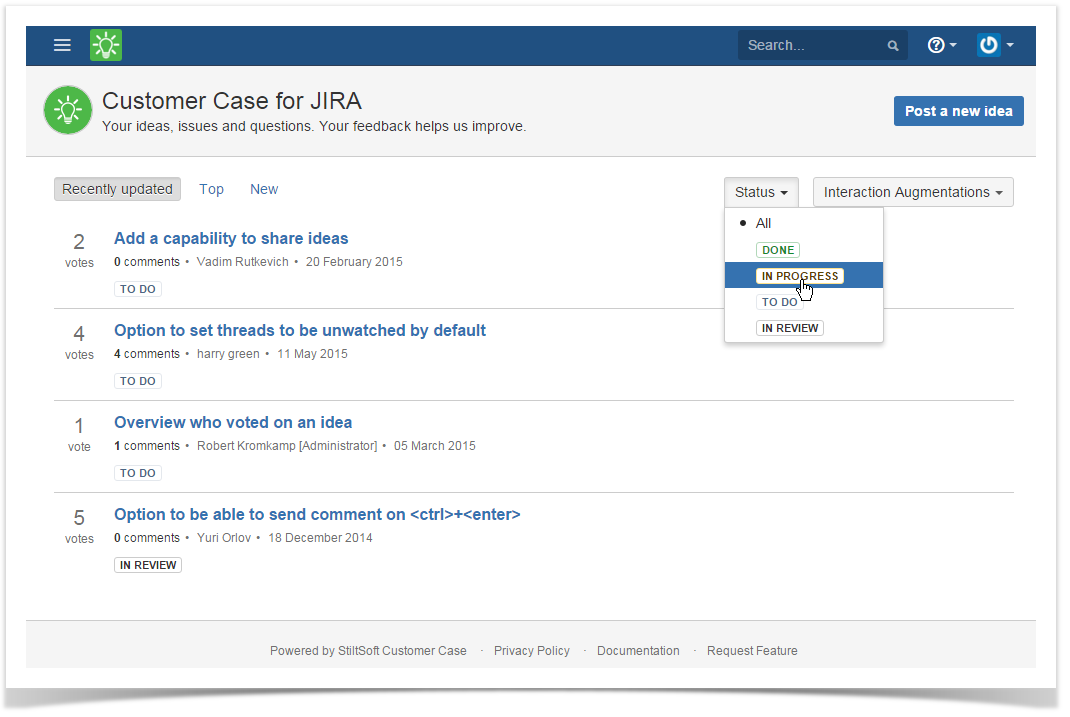Screen dimensions: 1070x717
Task: Click author Robert Kromkamp [Administrator]
Action: pyautogui.click(x=287, y=446)
